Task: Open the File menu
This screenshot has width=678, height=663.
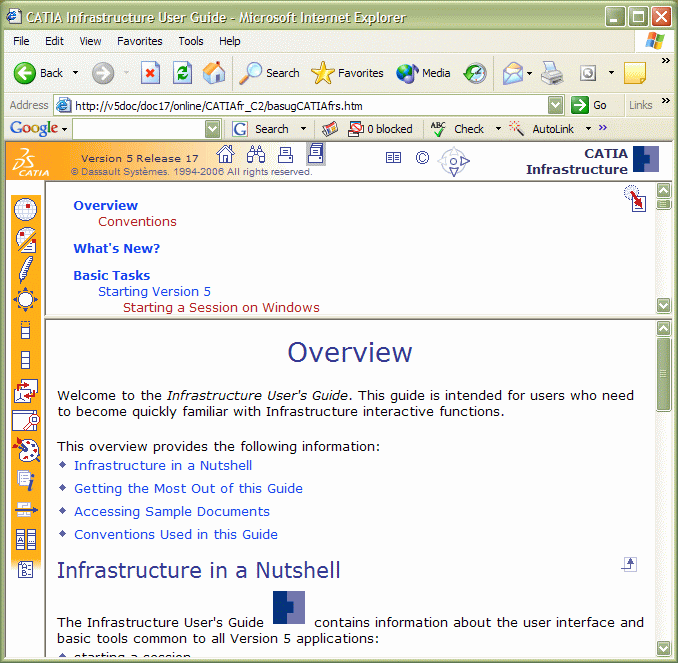Action: [21, 41]
